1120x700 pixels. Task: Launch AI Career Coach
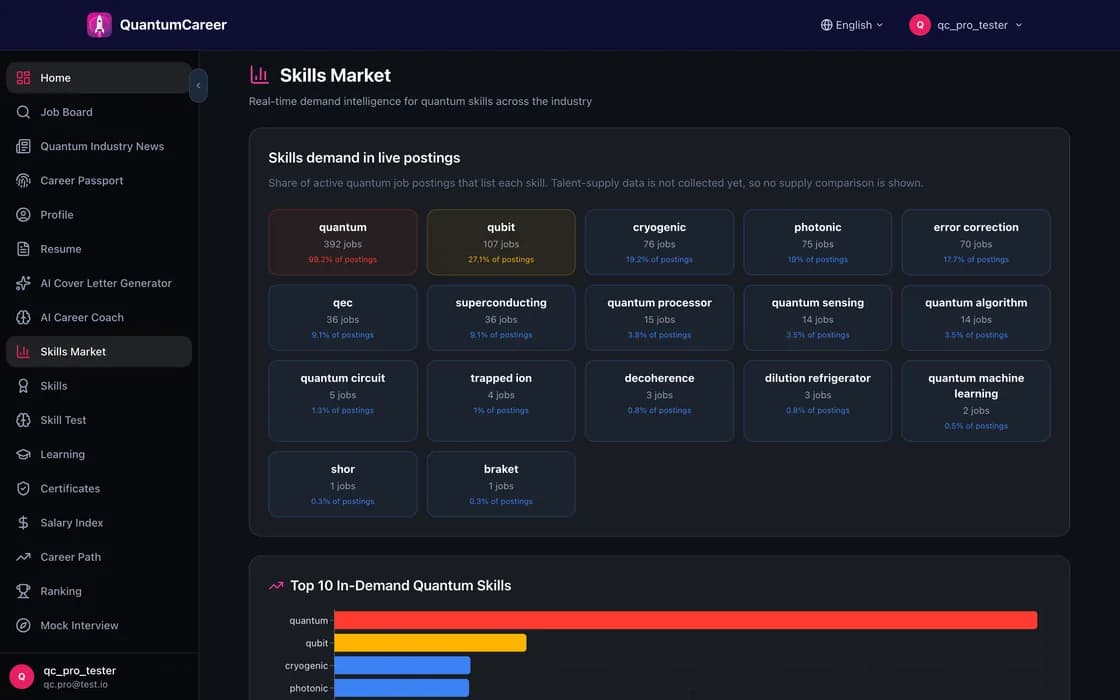(99, 318)
